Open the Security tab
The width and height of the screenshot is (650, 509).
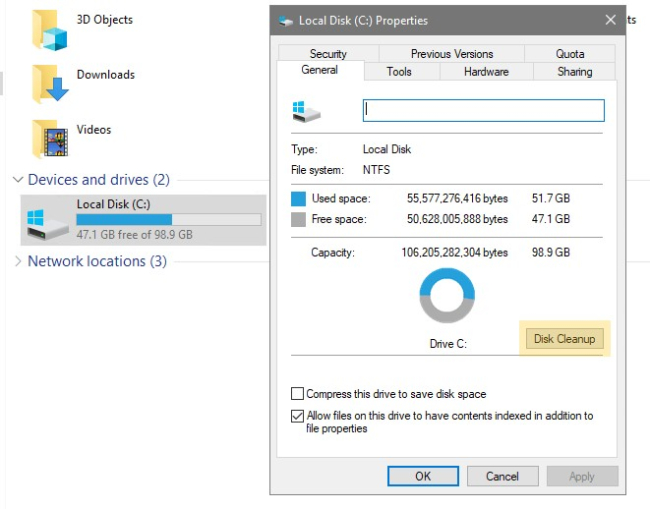(328, 53)
